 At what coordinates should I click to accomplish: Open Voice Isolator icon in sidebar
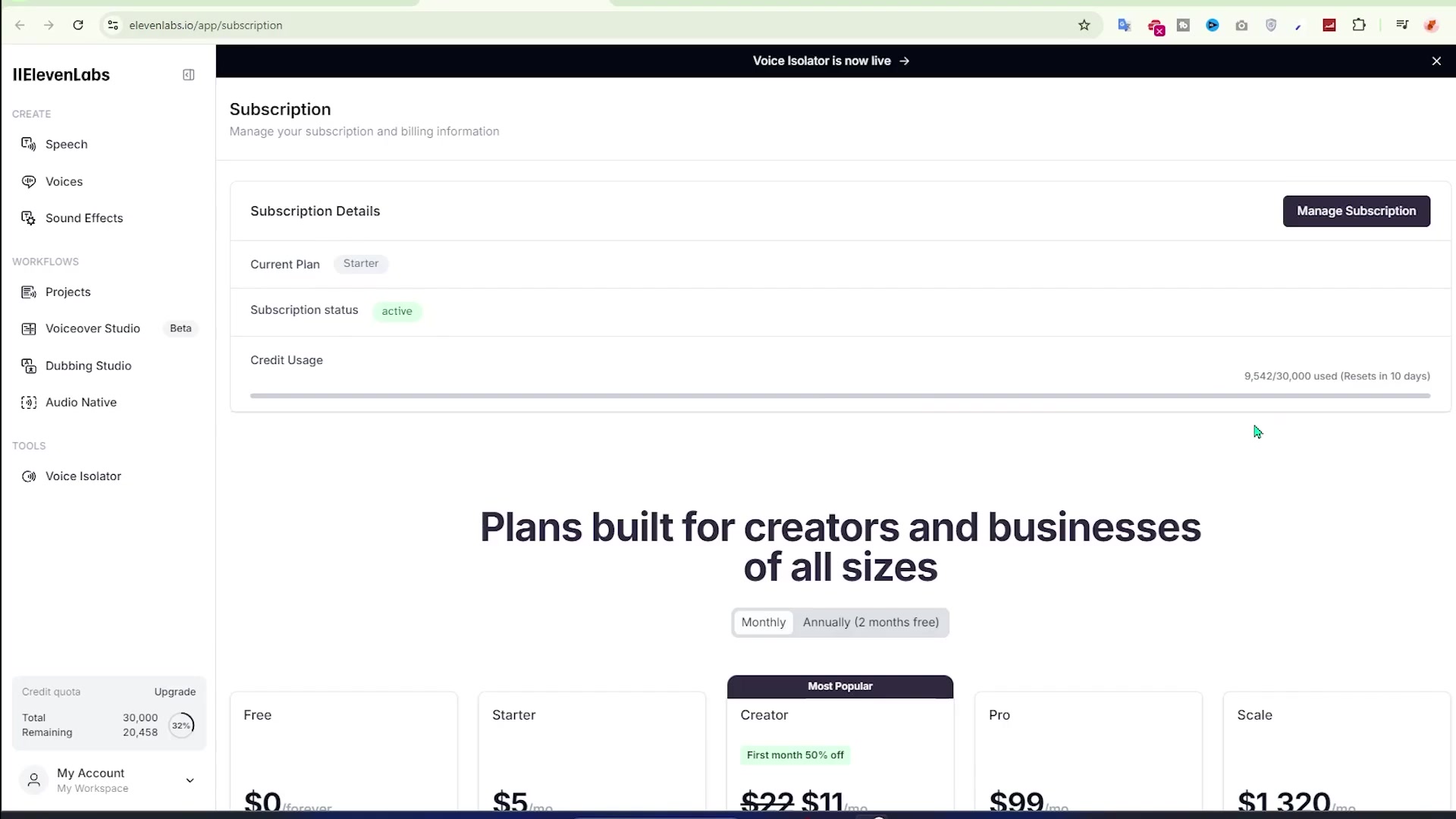29,476
